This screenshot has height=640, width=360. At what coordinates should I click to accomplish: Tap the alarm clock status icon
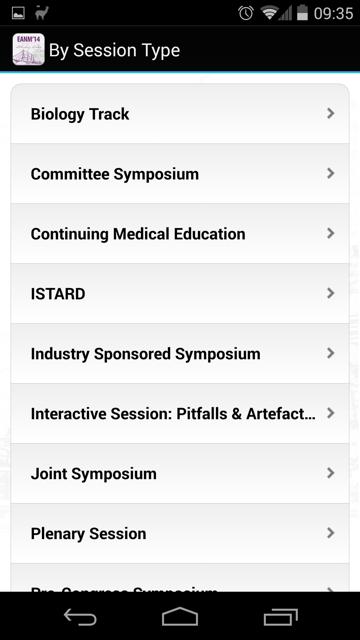click(x=246, y=13)
